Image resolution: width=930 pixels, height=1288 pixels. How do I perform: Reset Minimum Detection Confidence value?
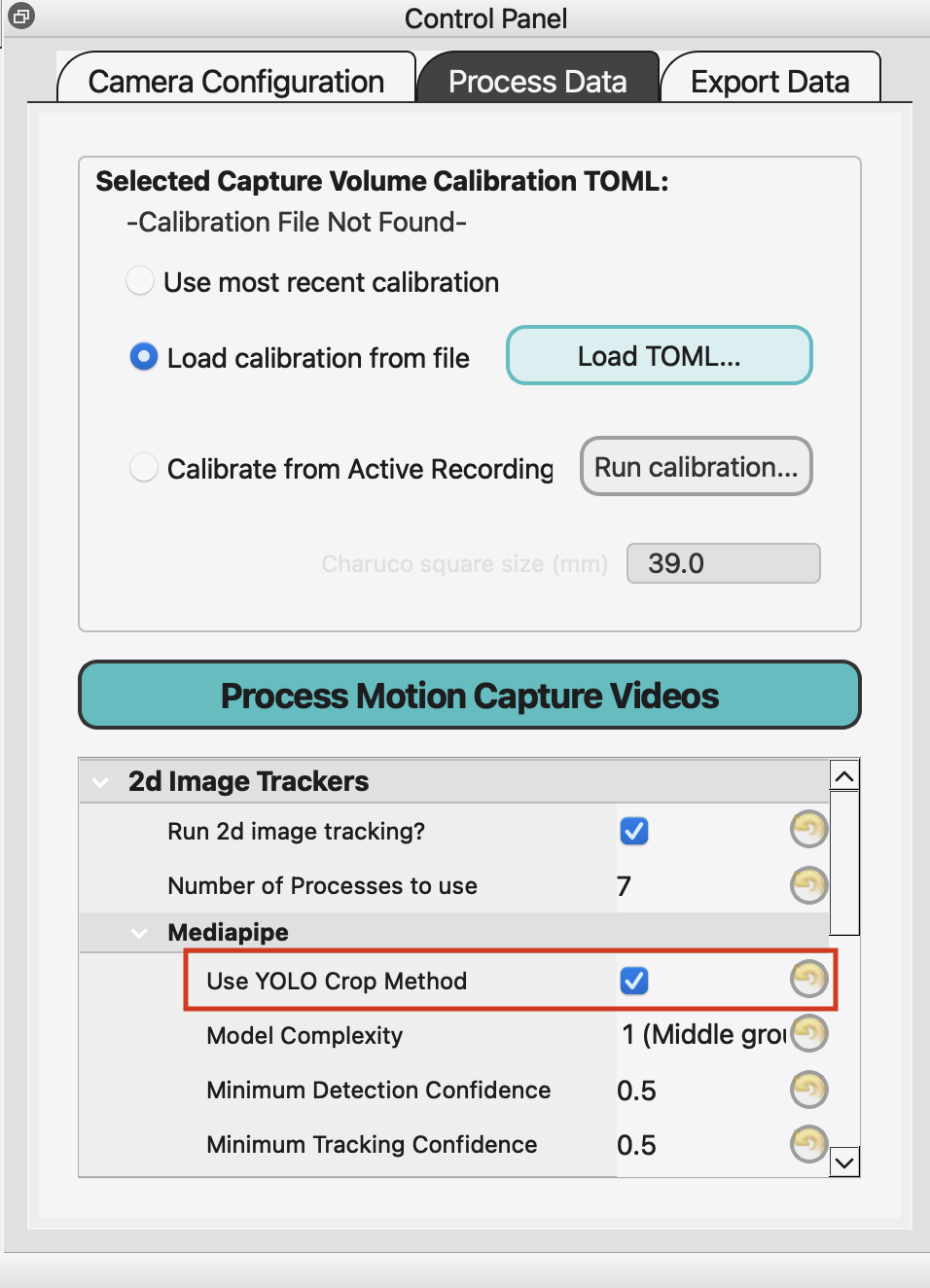(808, 1089)
